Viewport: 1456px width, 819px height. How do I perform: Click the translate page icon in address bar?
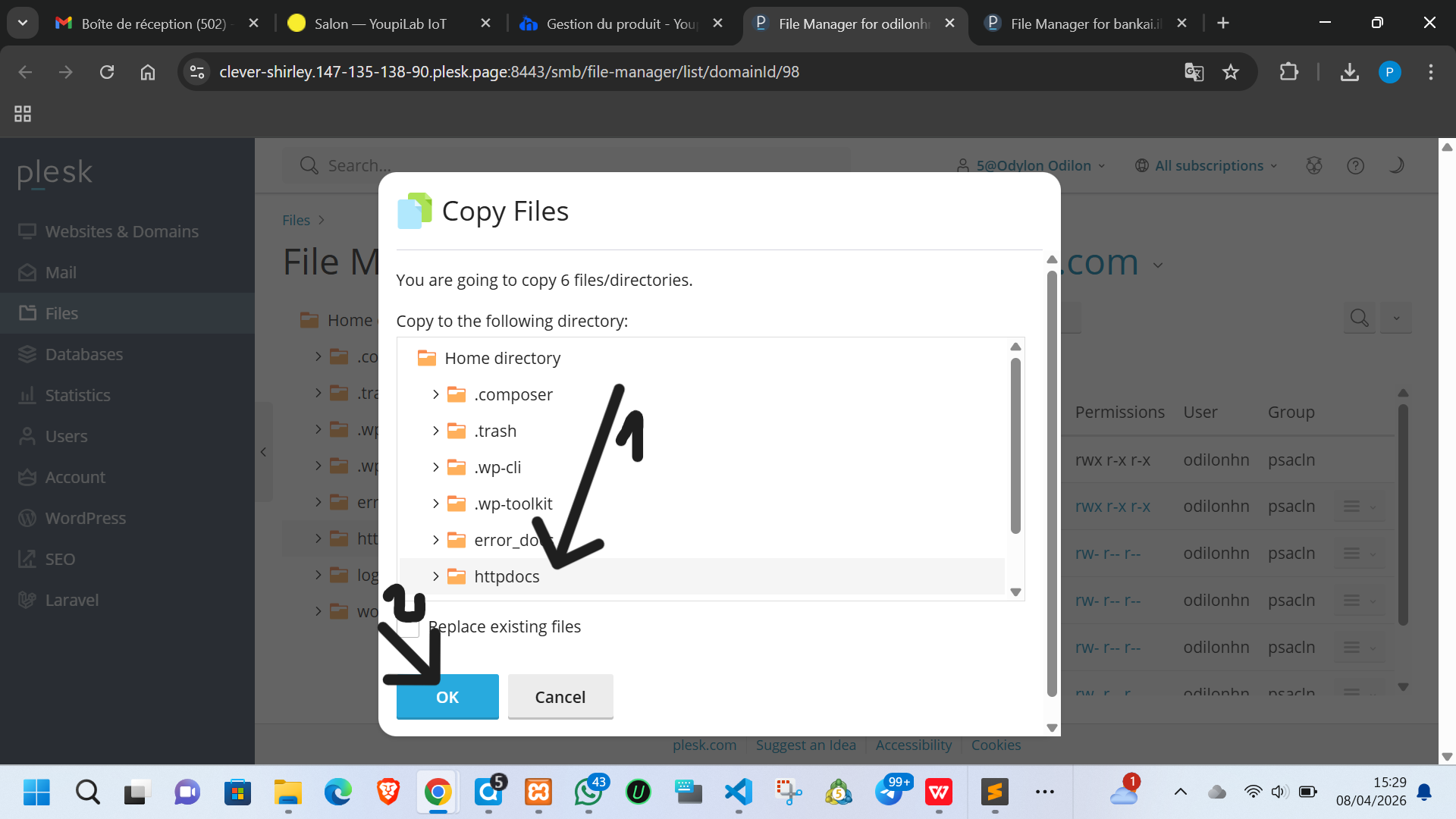pos(1194,72)
